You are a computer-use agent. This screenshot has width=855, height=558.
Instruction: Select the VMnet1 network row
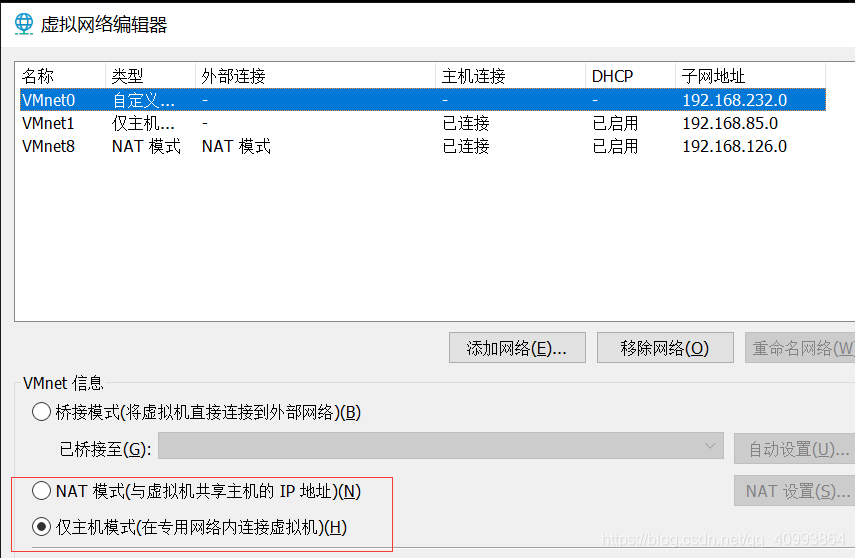[423, 123]
